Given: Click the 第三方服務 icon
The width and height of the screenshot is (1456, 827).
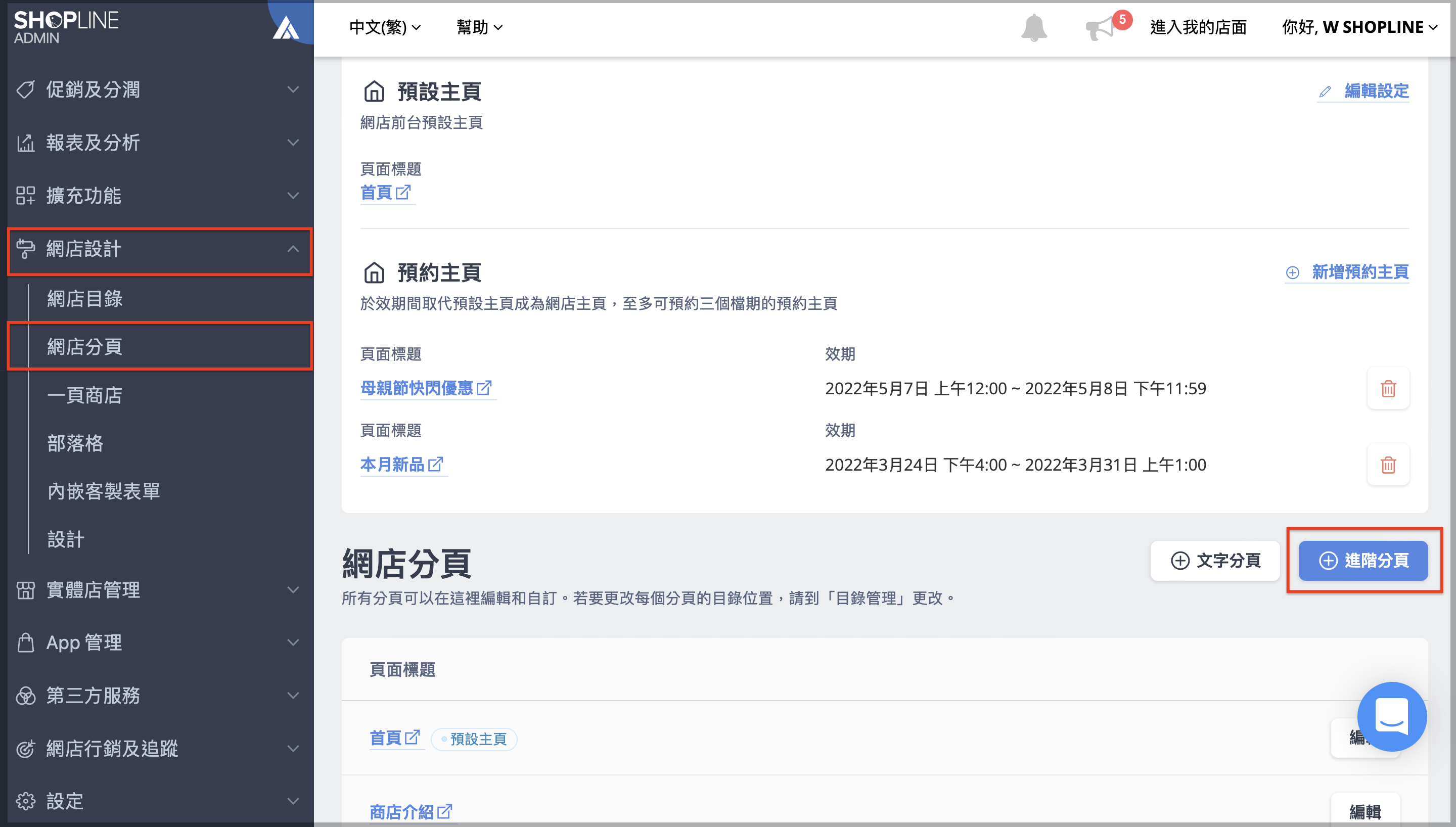Looking at the screenshot, I should (26, 695).
